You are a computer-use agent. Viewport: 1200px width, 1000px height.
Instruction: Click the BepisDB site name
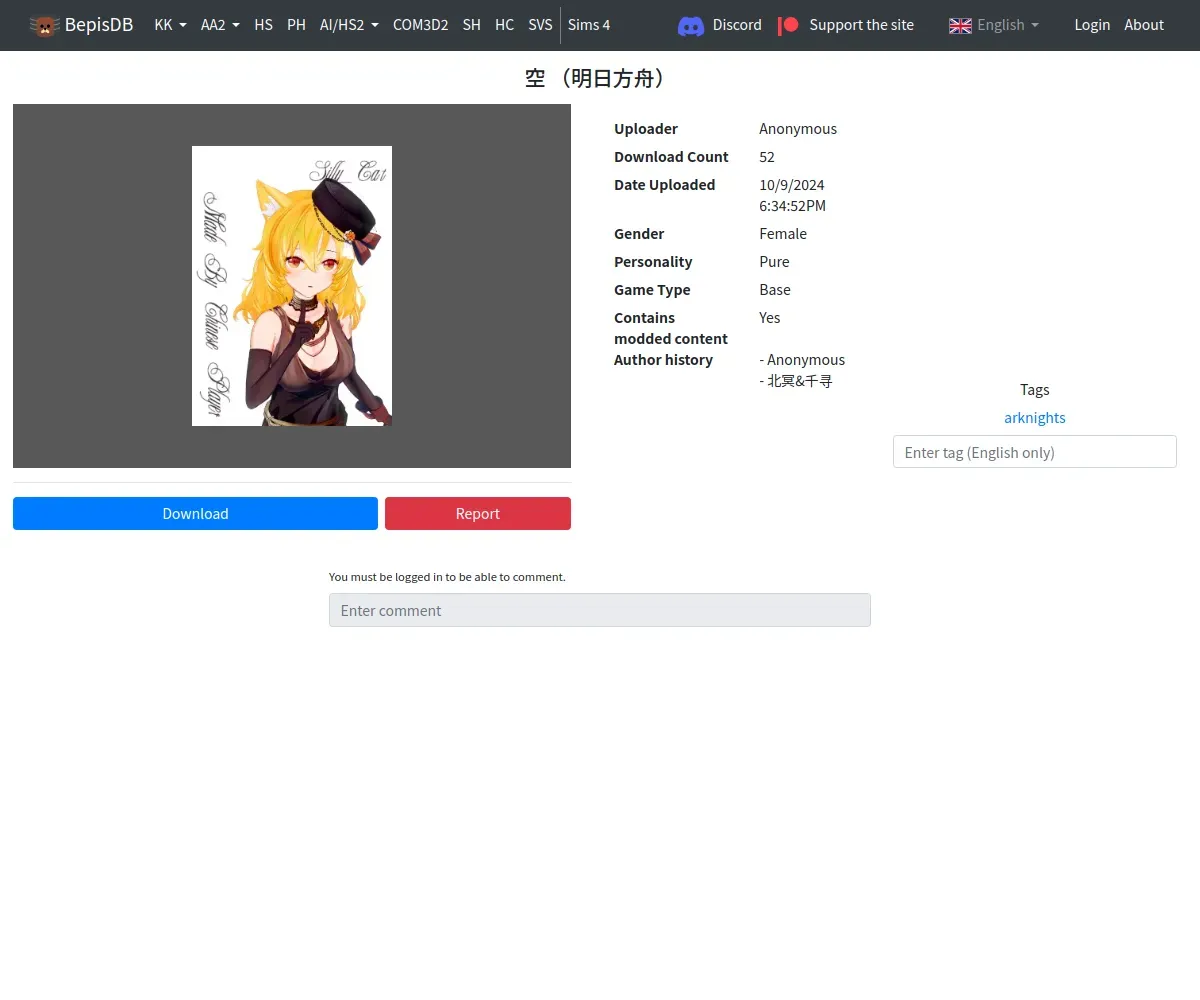pos(99,25)
